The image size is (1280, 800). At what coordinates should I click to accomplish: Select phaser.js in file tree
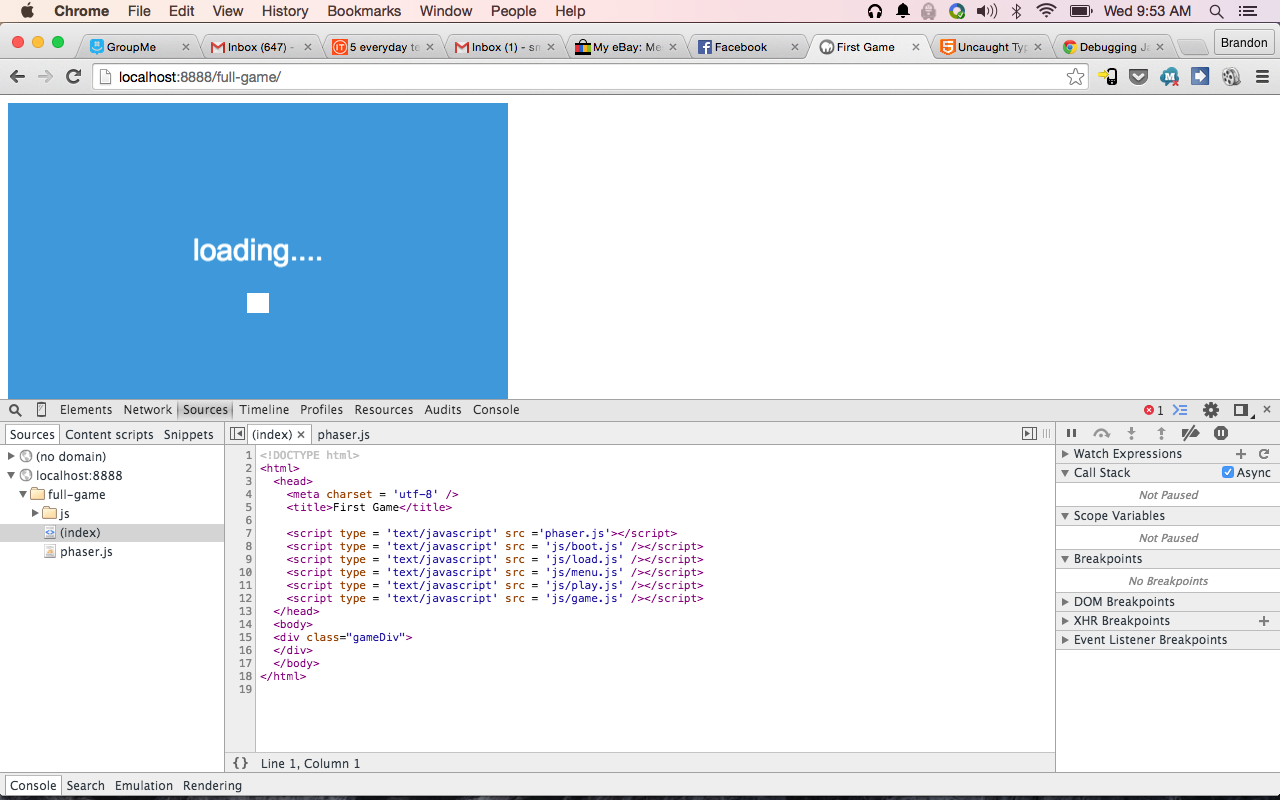pos(86,552)
